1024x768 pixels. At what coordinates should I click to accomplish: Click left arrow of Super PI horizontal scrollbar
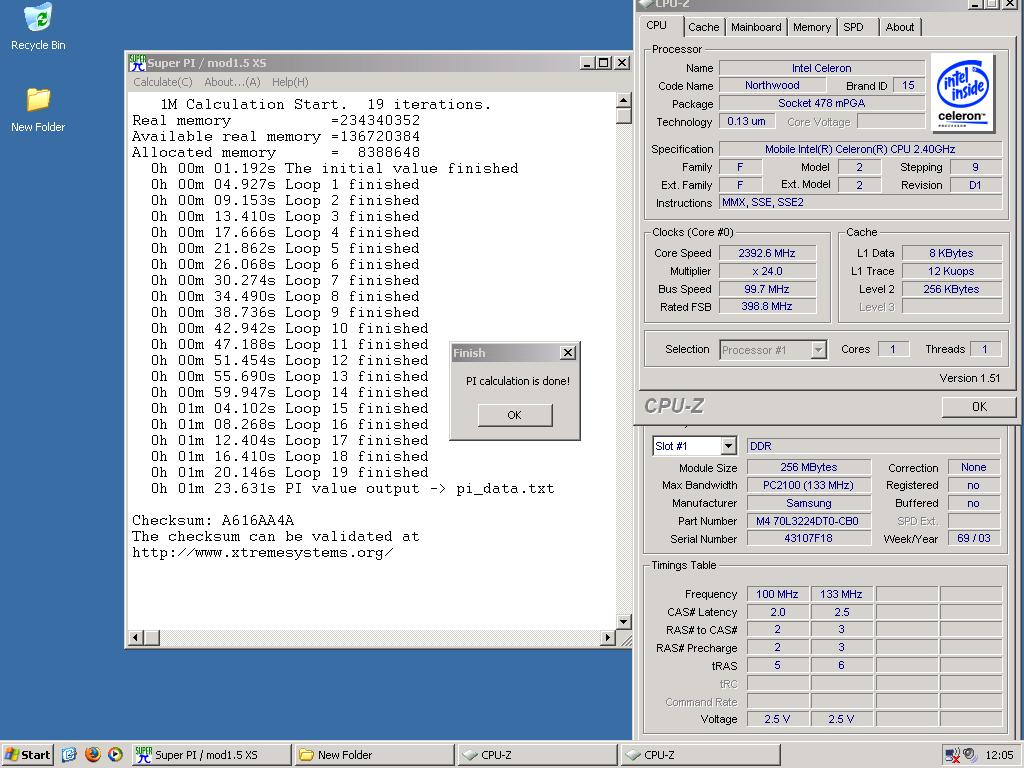[x=136, y=637]
